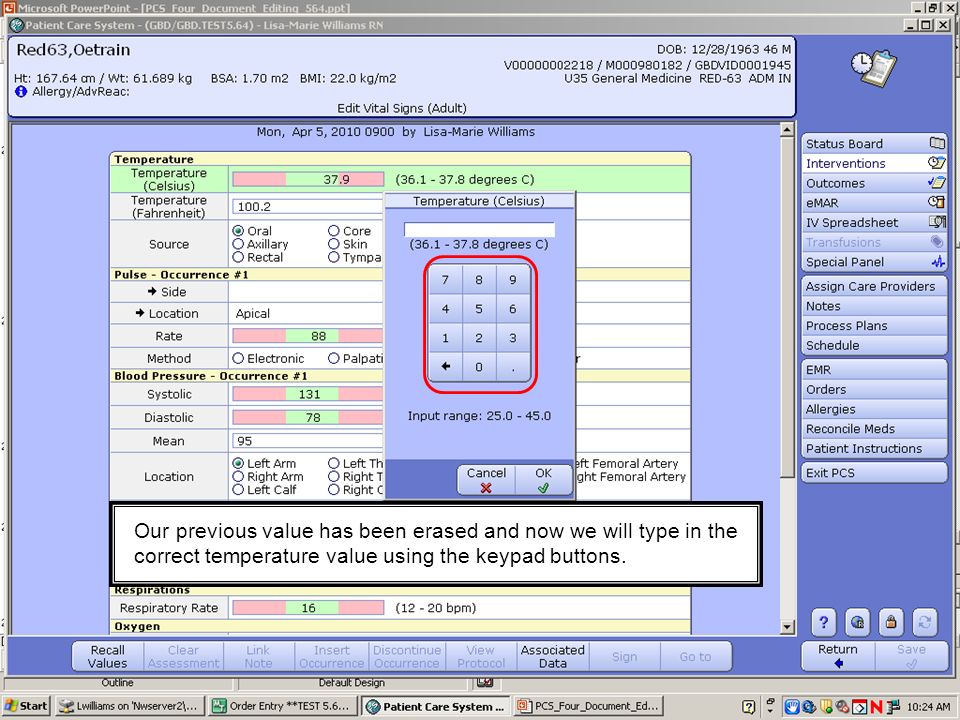The width and height of the screenshot is (960, 720).
Task: Select the Skin temperature source
Action: (x=334, y=244)
